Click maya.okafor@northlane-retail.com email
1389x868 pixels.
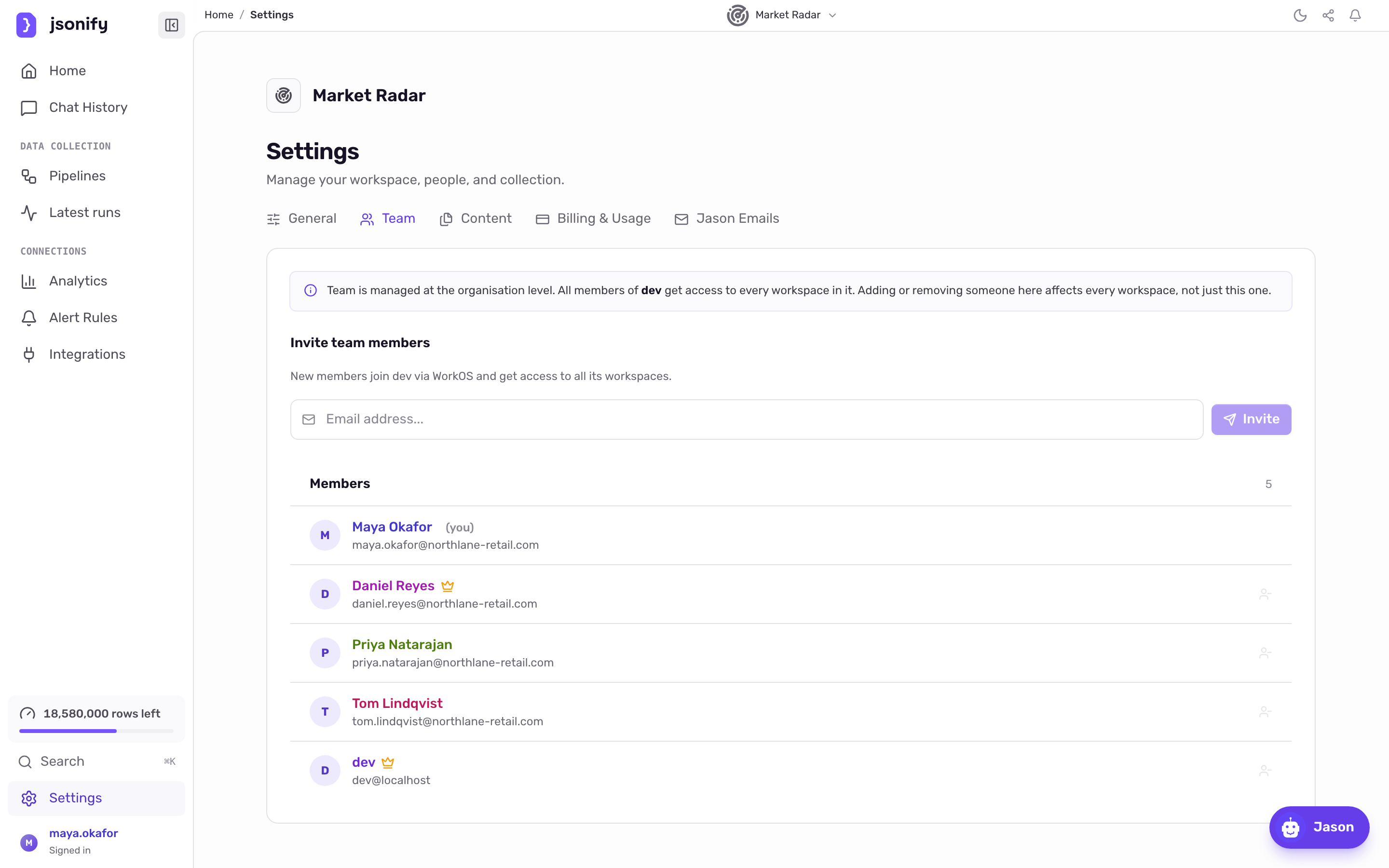pos(446,545)
